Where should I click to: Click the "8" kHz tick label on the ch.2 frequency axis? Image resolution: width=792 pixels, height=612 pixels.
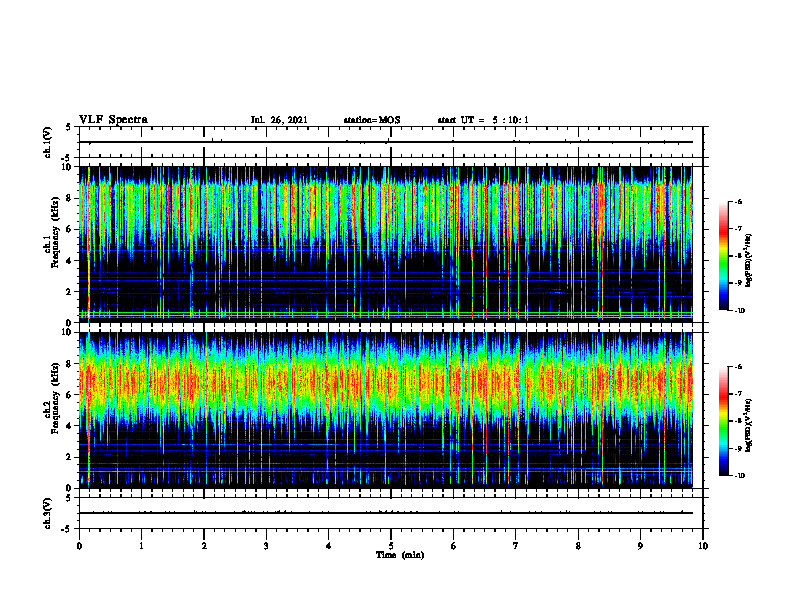(70, 364)
